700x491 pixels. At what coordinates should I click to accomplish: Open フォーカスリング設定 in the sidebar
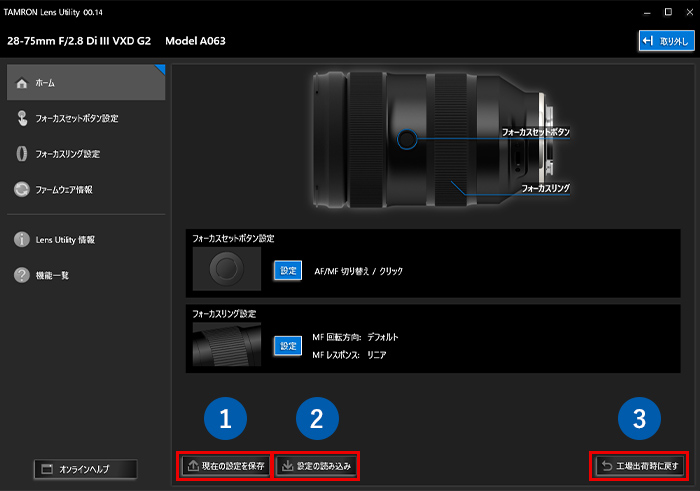67,154
